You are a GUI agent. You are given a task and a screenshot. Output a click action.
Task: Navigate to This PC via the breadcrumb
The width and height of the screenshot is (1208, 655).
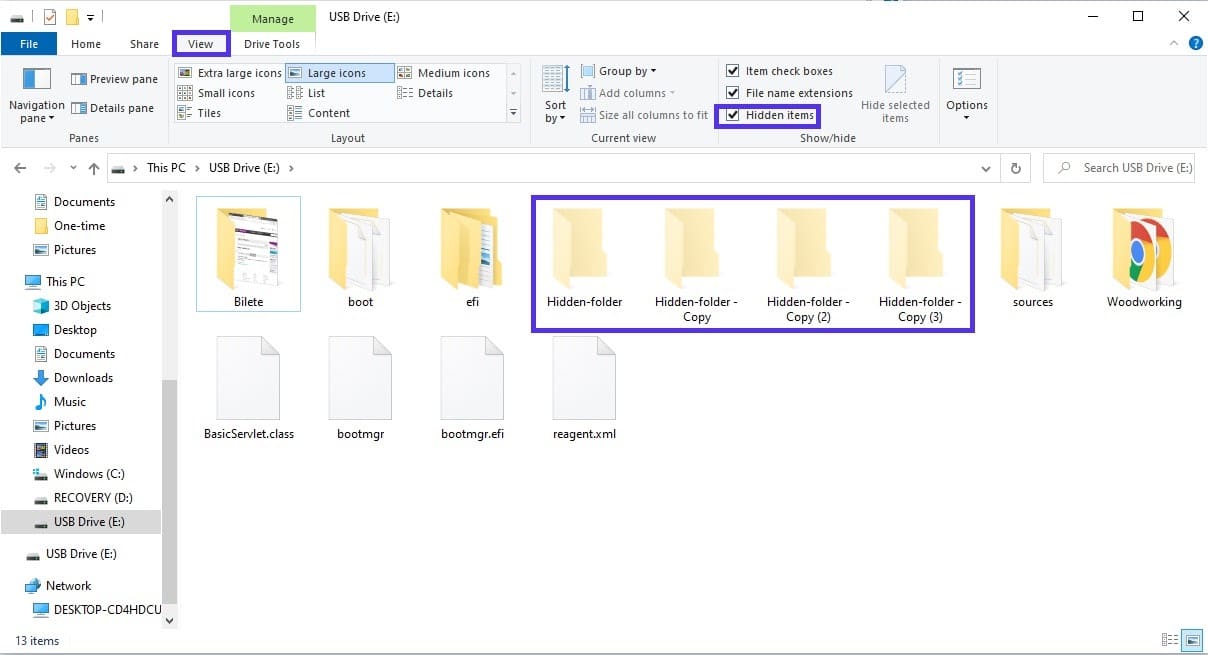(x=166, y=167)
